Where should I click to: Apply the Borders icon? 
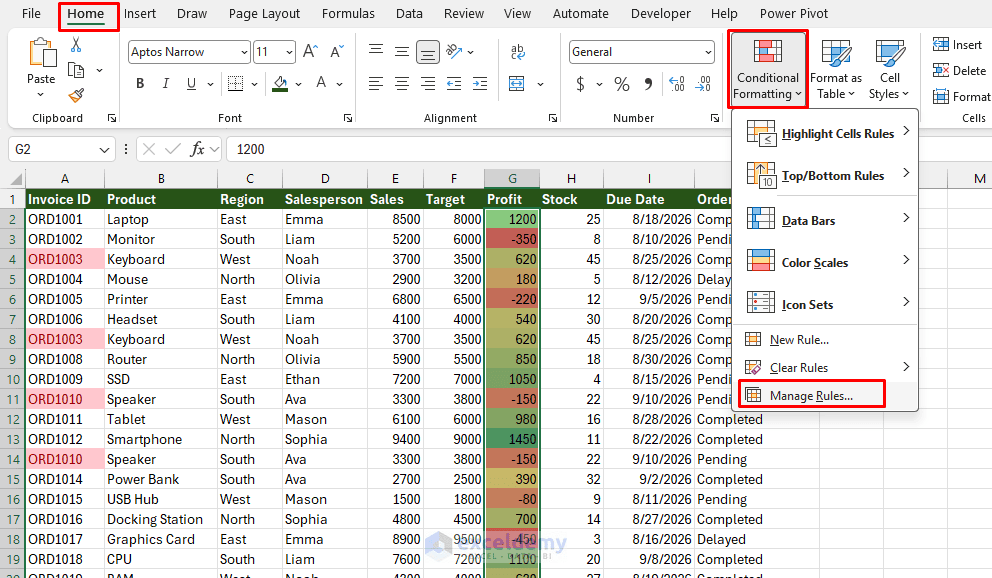[235, 83]
